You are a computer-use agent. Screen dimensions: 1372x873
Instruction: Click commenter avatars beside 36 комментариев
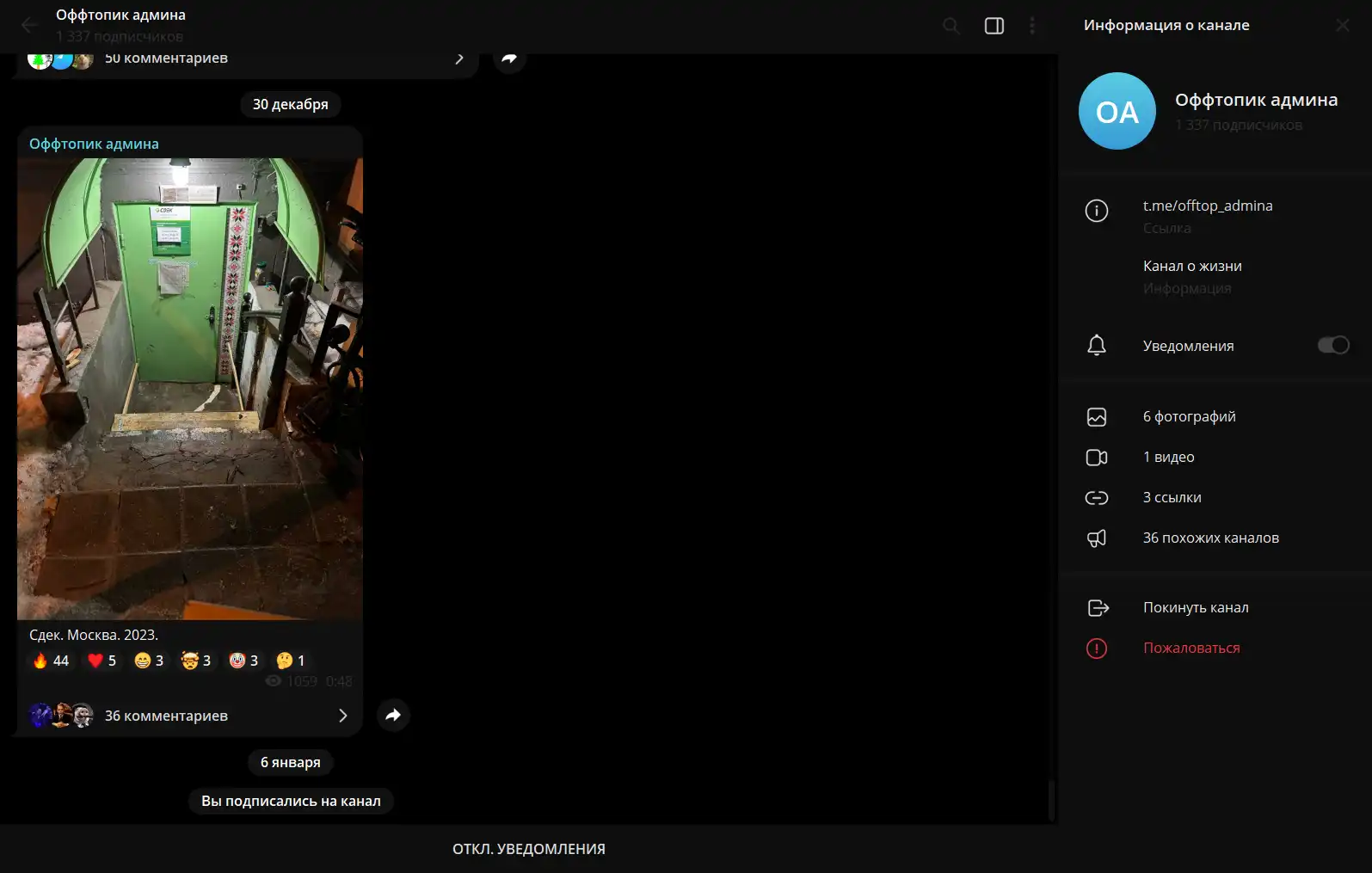(x=61, y=716)
